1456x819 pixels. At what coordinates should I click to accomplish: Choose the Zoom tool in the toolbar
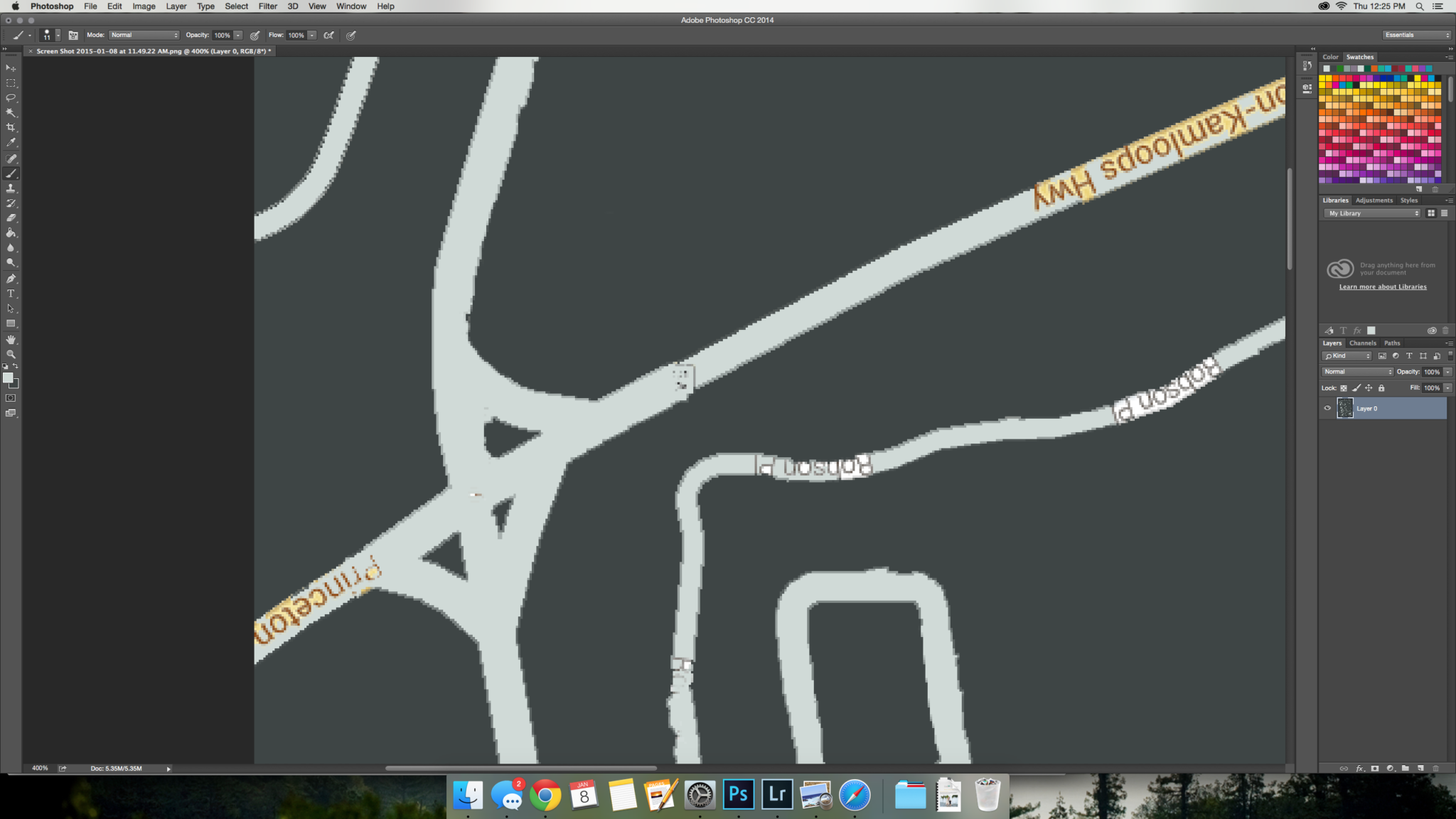click(x=11, y=353)
